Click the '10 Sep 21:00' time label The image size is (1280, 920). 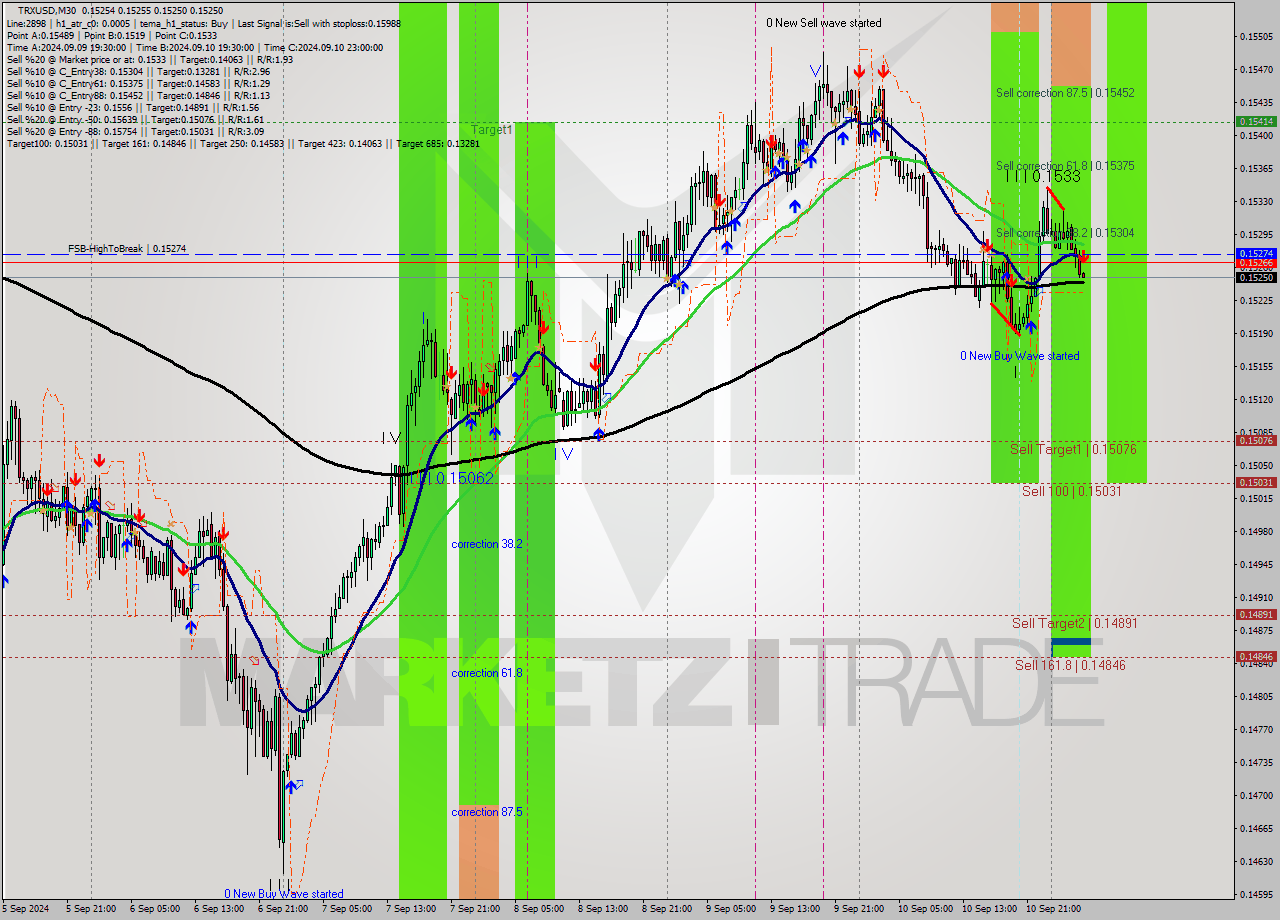click(x=1052, y=909)
